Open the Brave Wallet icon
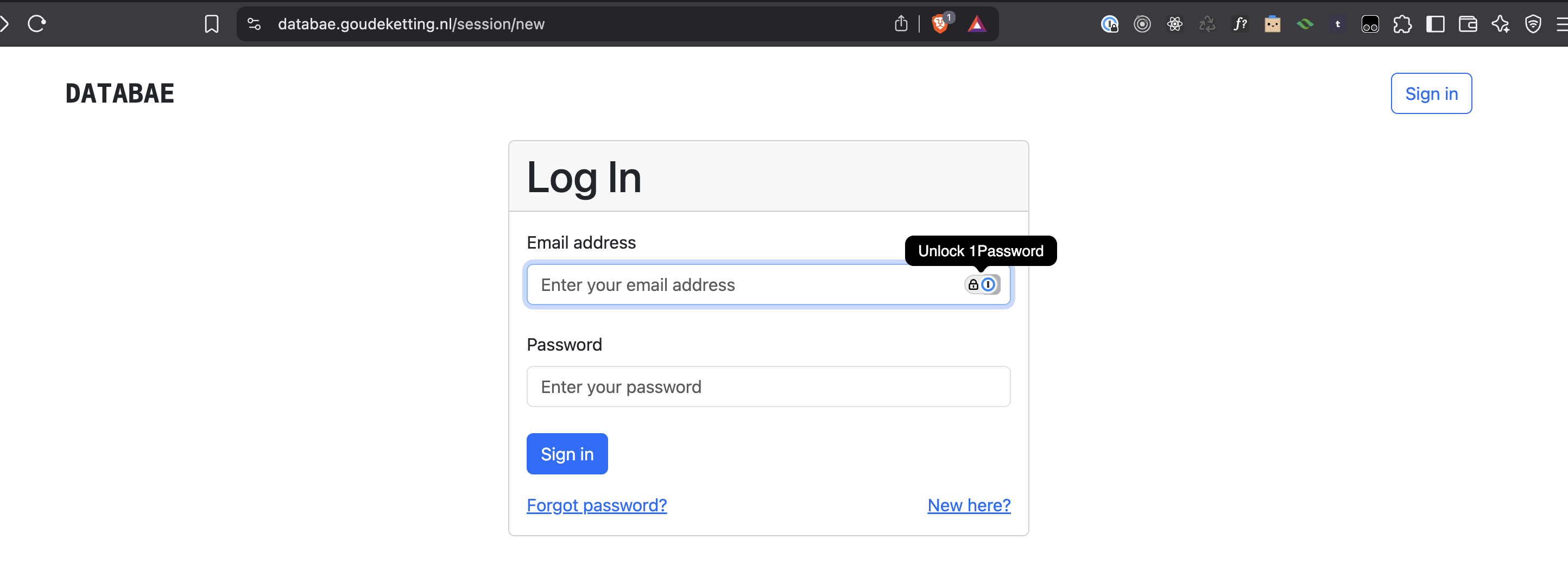This screenshot has height=583, width=1568. pyautogui.click(x=1468, y=24)
